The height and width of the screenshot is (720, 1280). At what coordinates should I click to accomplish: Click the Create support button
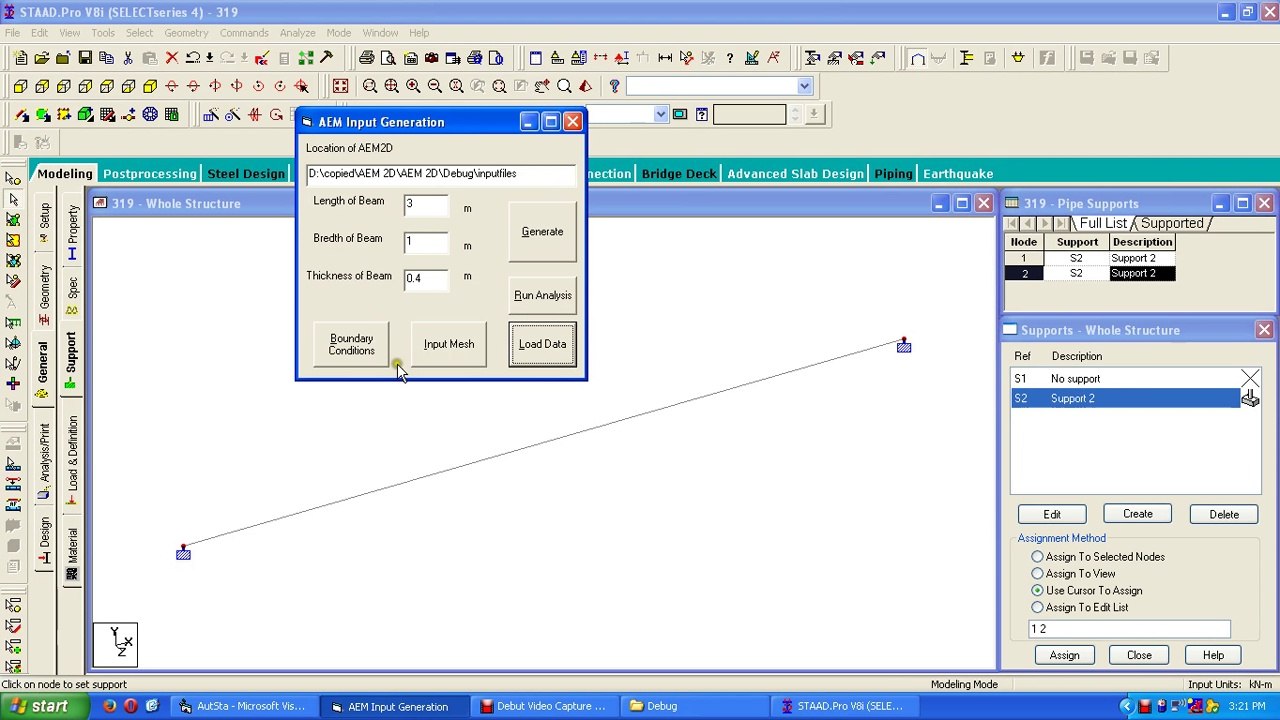click(1138, 514)
